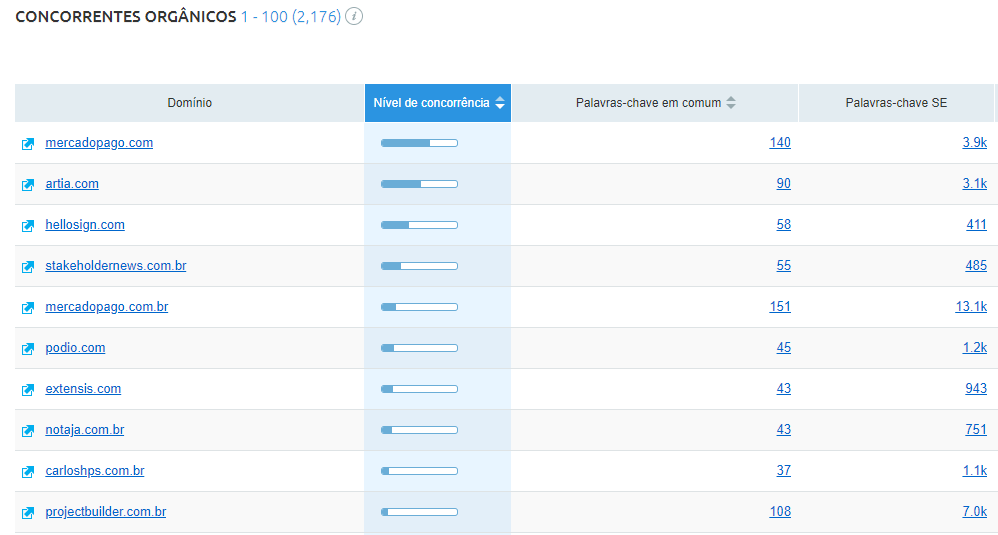
Task: Click the competition level bar for artia.com
Action: 419,184
